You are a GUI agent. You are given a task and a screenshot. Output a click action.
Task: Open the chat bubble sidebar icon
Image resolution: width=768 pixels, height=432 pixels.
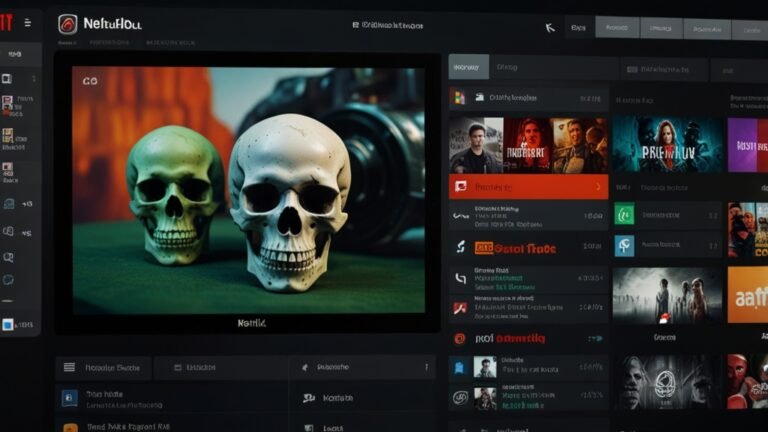pyautogui.click(x=8, y=280)
